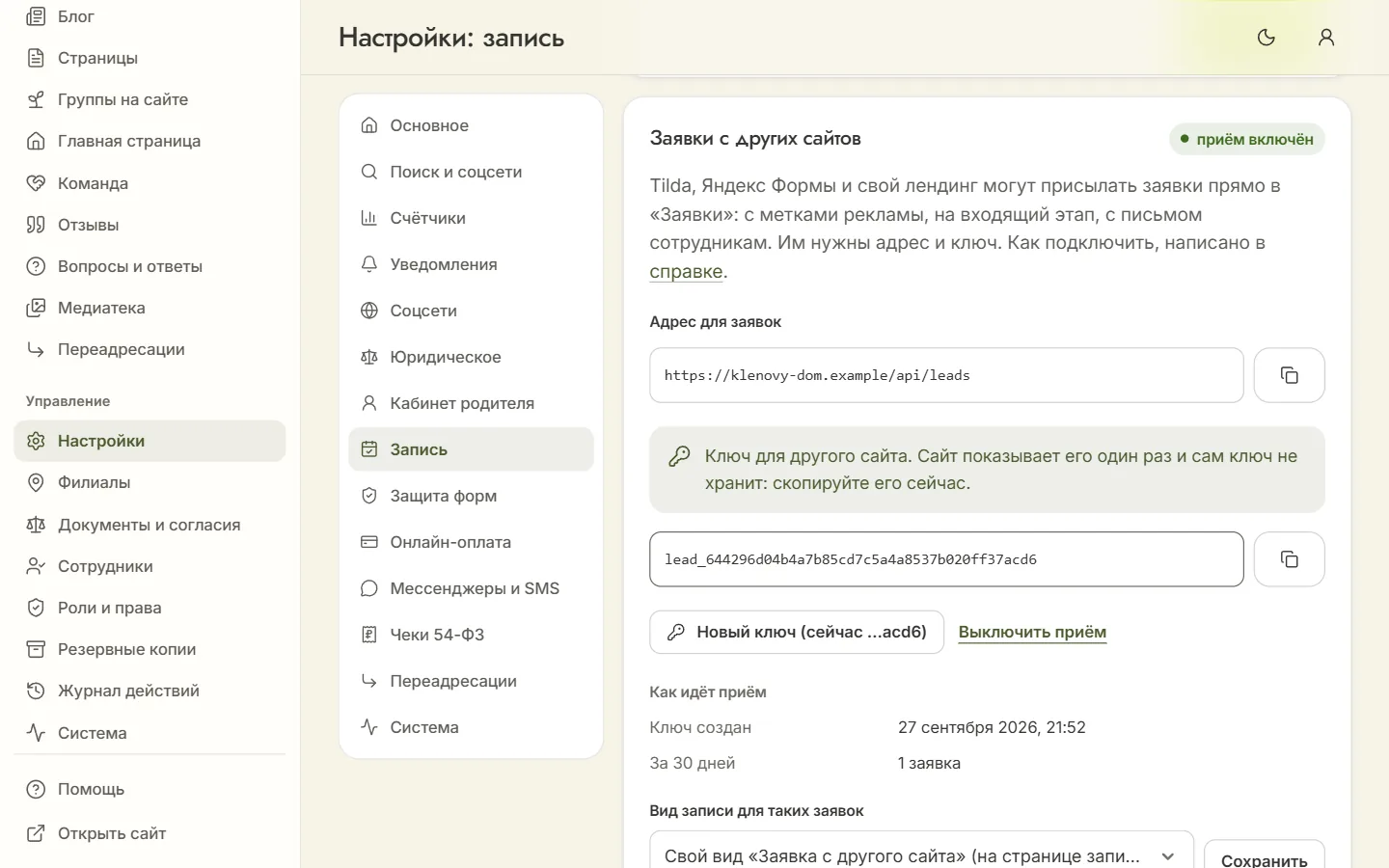Click the receipt icon next to Чеки 54-ФЗ
The width and height of the screenshot is (1389, 868).
[368, 635]
